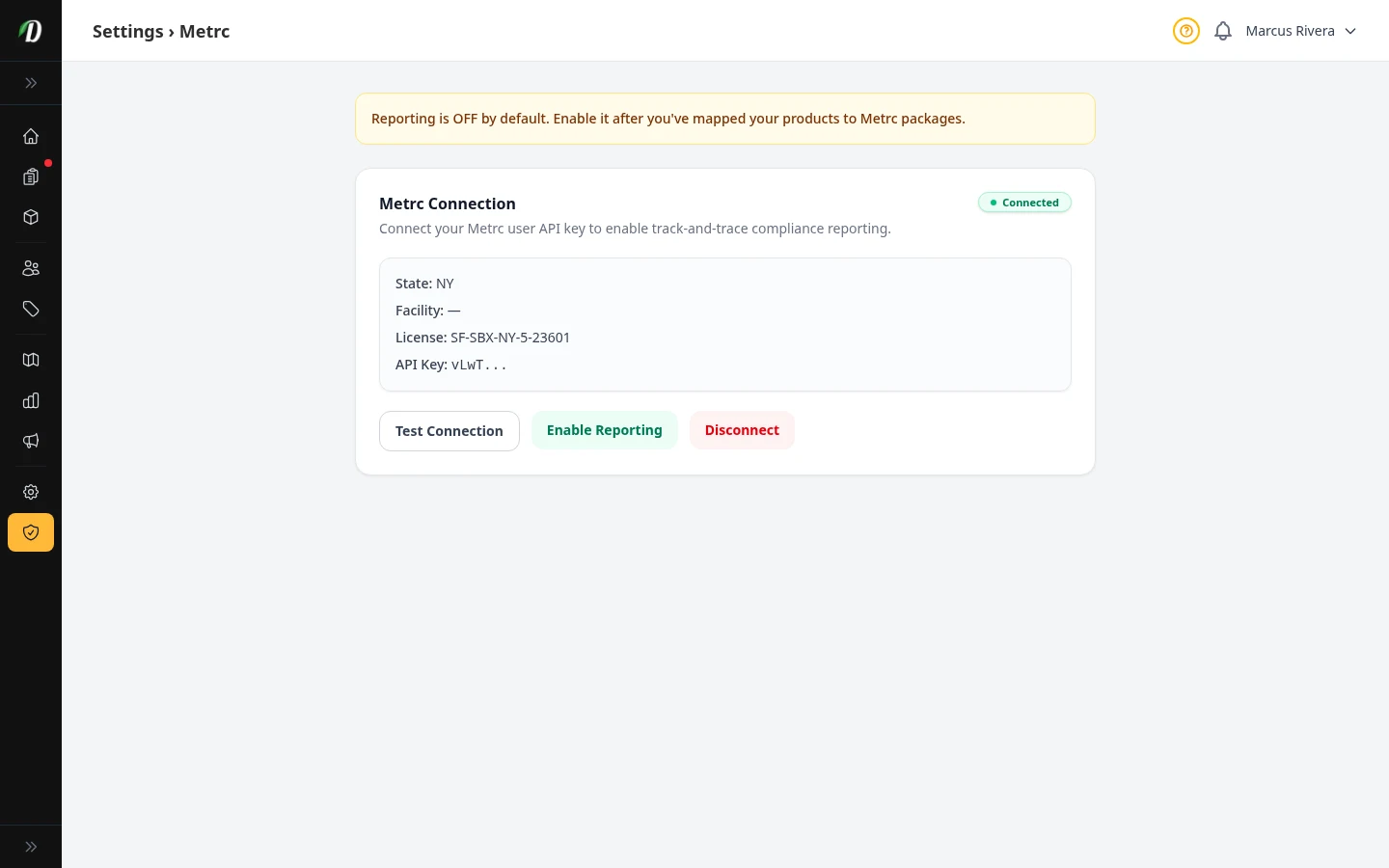This screenshot has height=868, width=1389.
Task: Open the gear settings icon
Action: (x=31, y=492)
